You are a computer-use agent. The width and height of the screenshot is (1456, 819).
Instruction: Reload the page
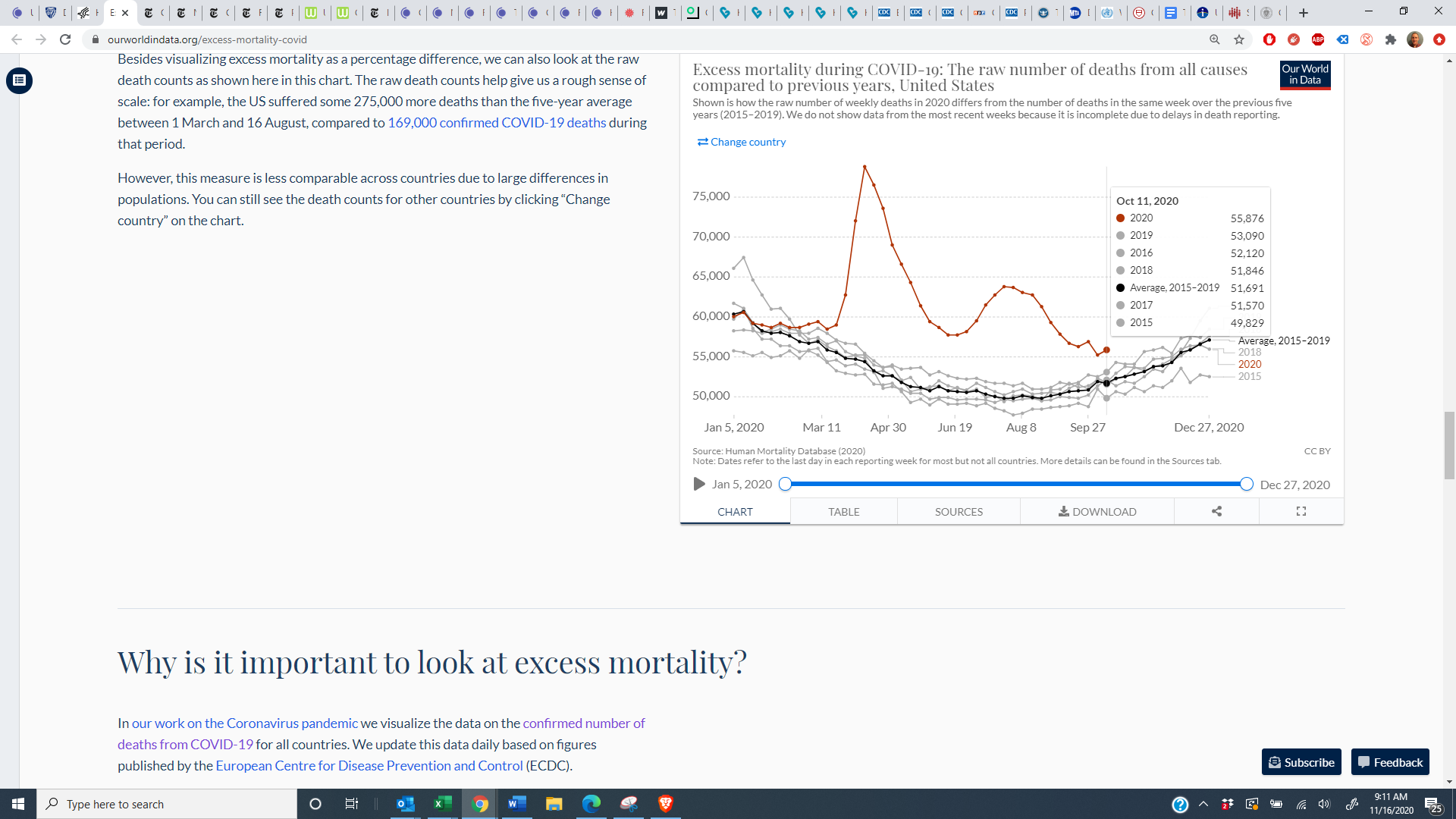click(65, 39)
